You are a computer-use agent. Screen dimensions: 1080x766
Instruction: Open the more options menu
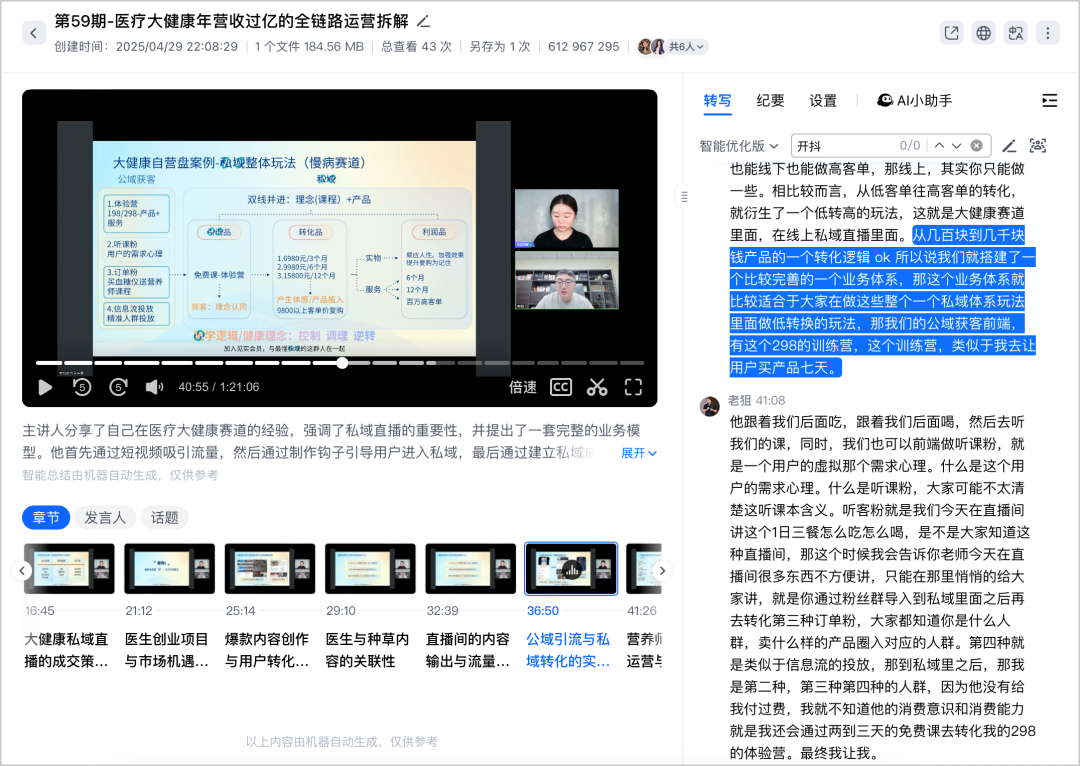coord(1048,33)
